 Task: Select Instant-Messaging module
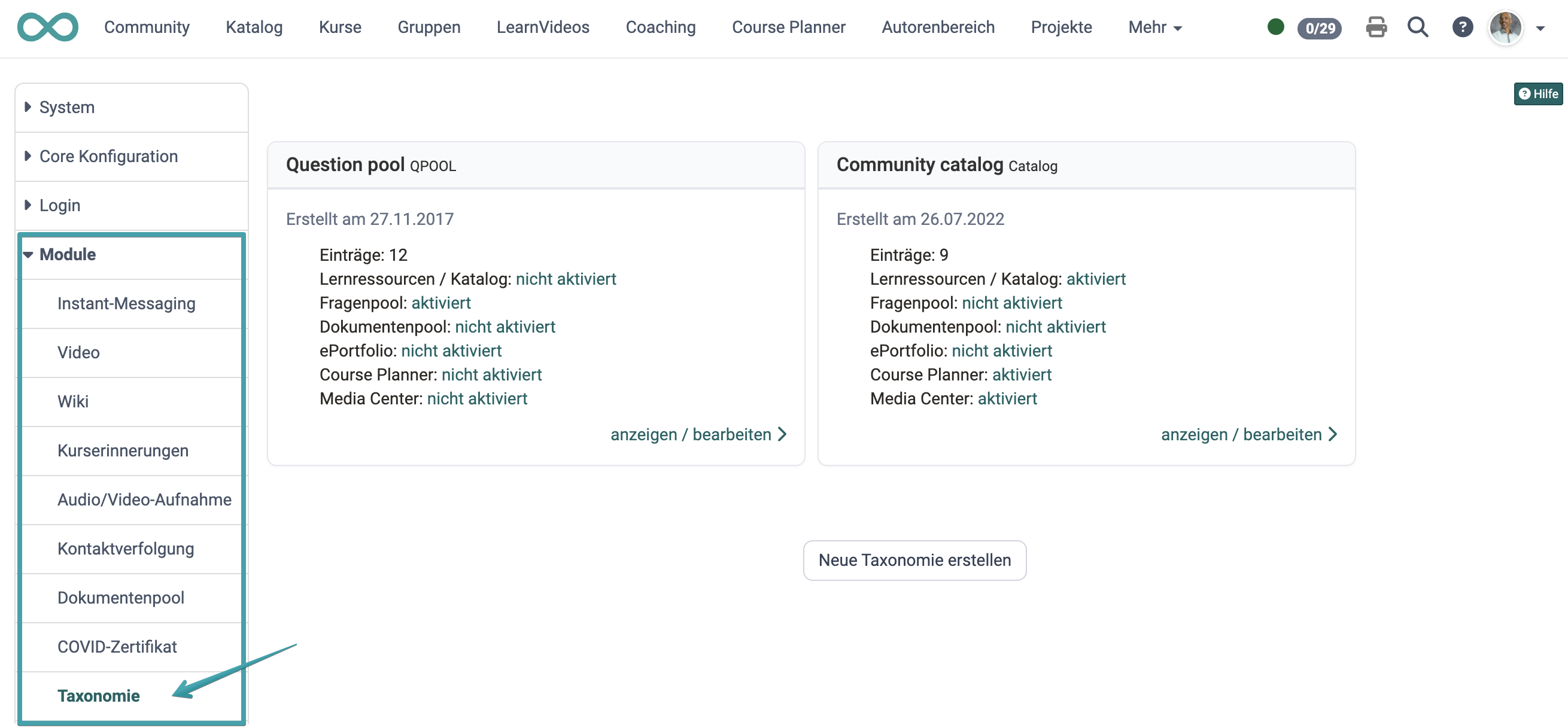click(x=132, y=303)
